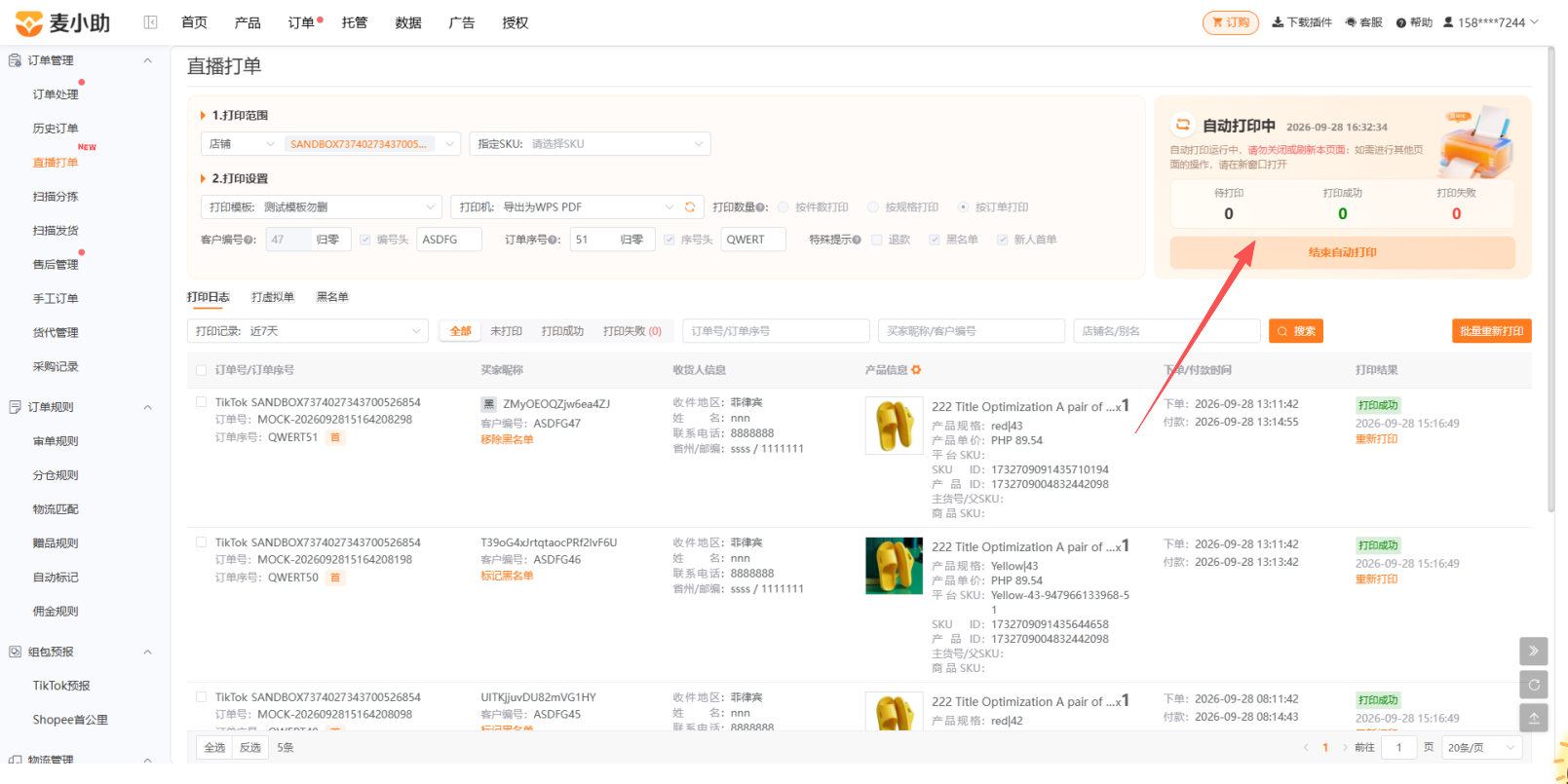This screenshot has width=1568, height=784.
Task: Click the 移除黑名单 link
Action: (507, 439)
